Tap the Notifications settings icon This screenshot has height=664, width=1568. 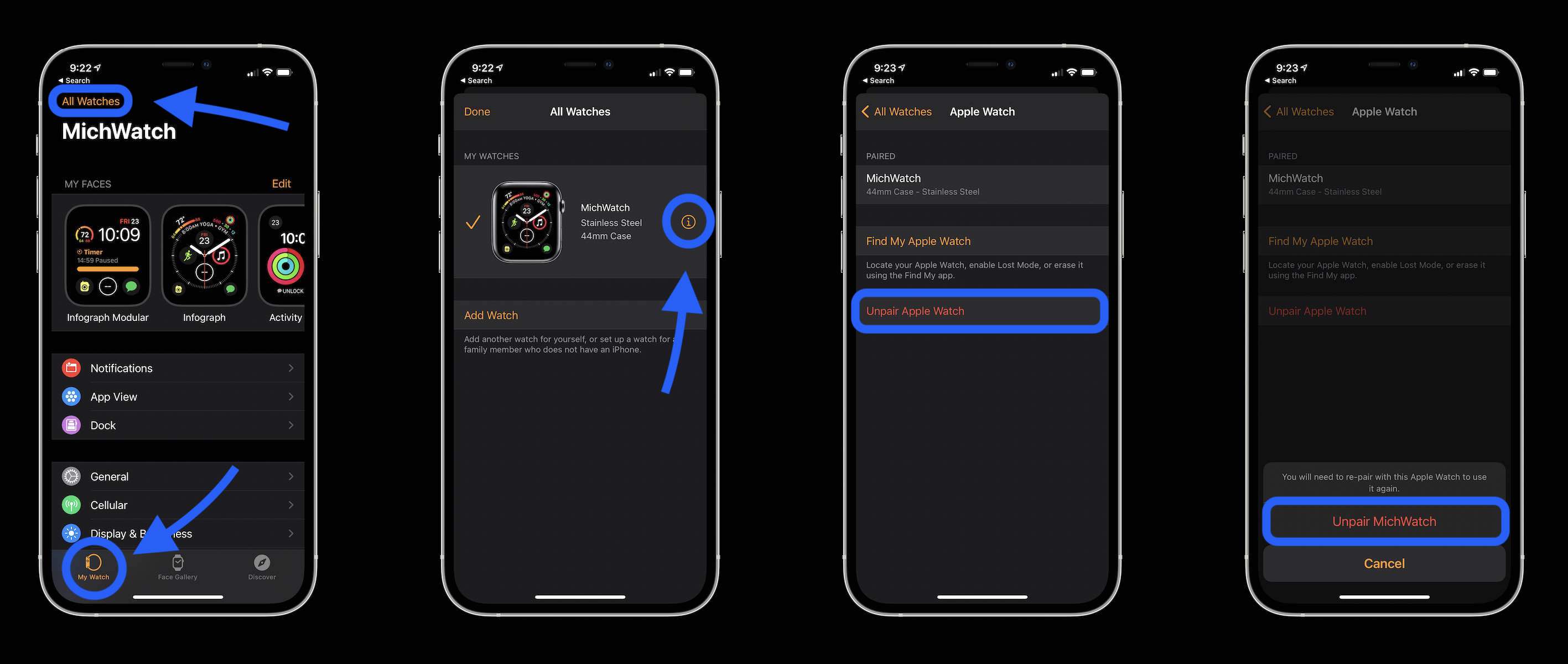pyautogui.click(x=71, y=367)
